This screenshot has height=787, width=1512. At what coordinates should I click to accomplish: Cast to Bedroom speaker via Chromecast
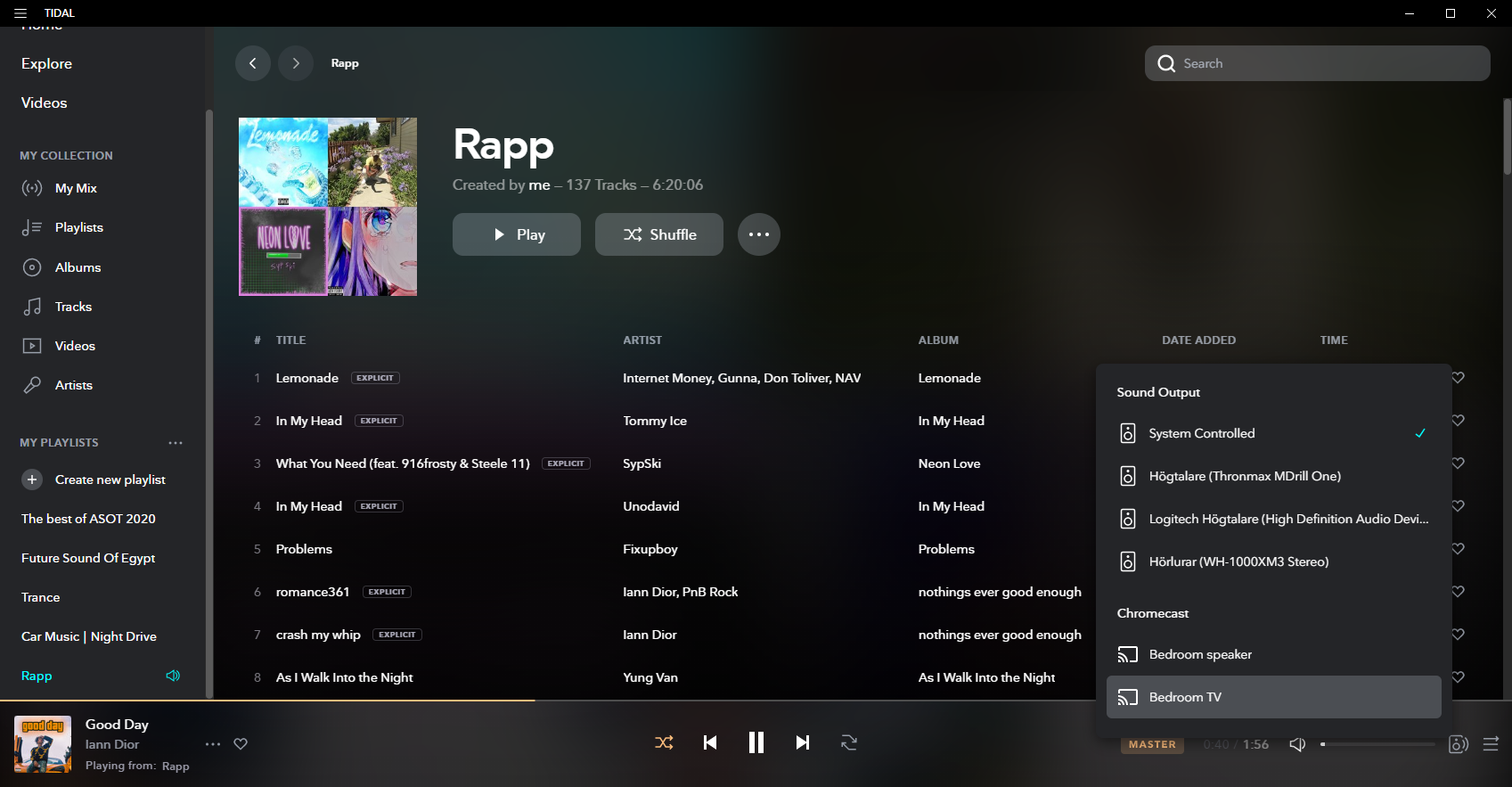coord(1274,654)
